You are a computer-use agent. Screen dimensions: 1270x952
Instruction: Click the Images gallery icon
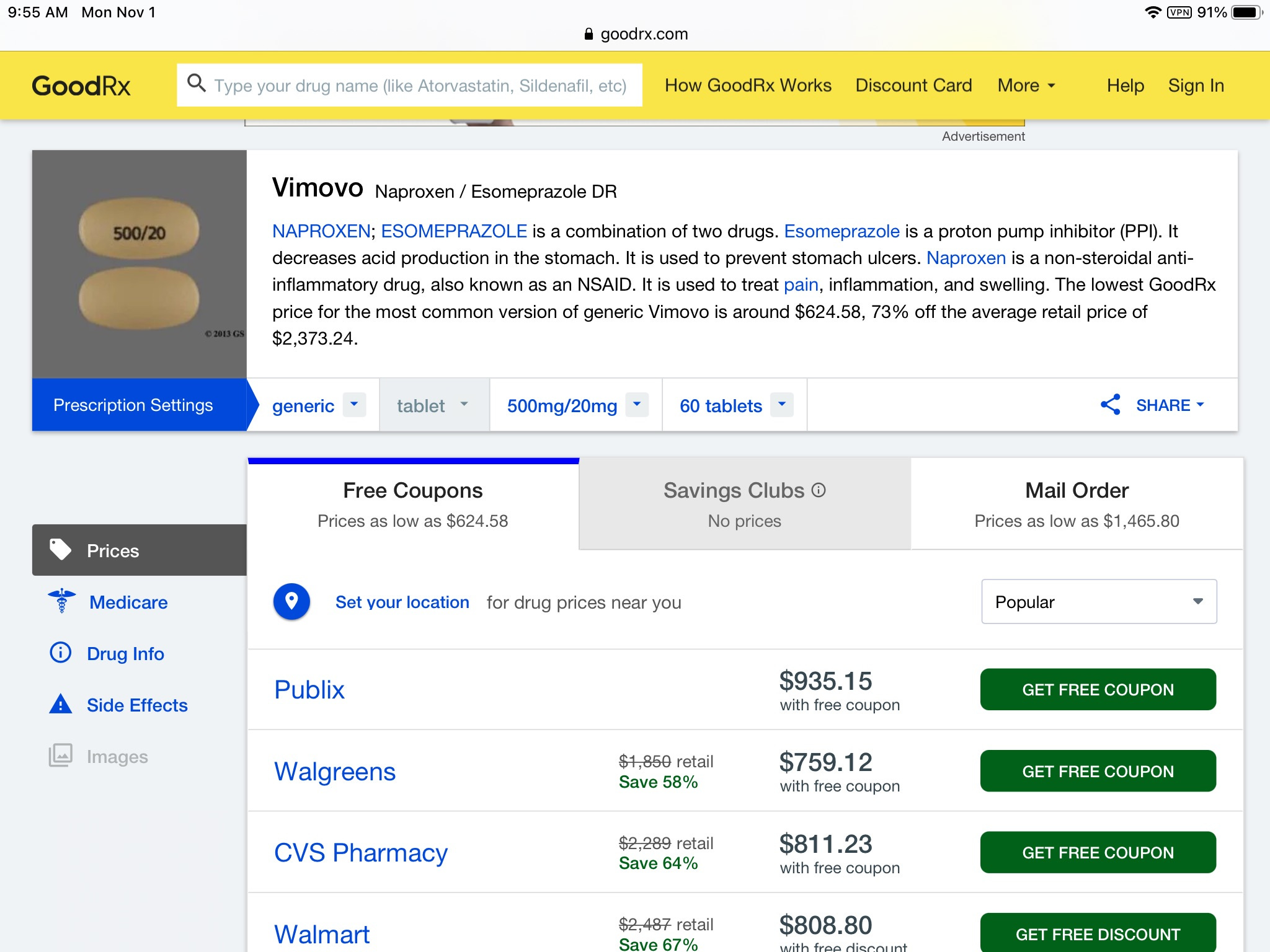coord(61,756)
